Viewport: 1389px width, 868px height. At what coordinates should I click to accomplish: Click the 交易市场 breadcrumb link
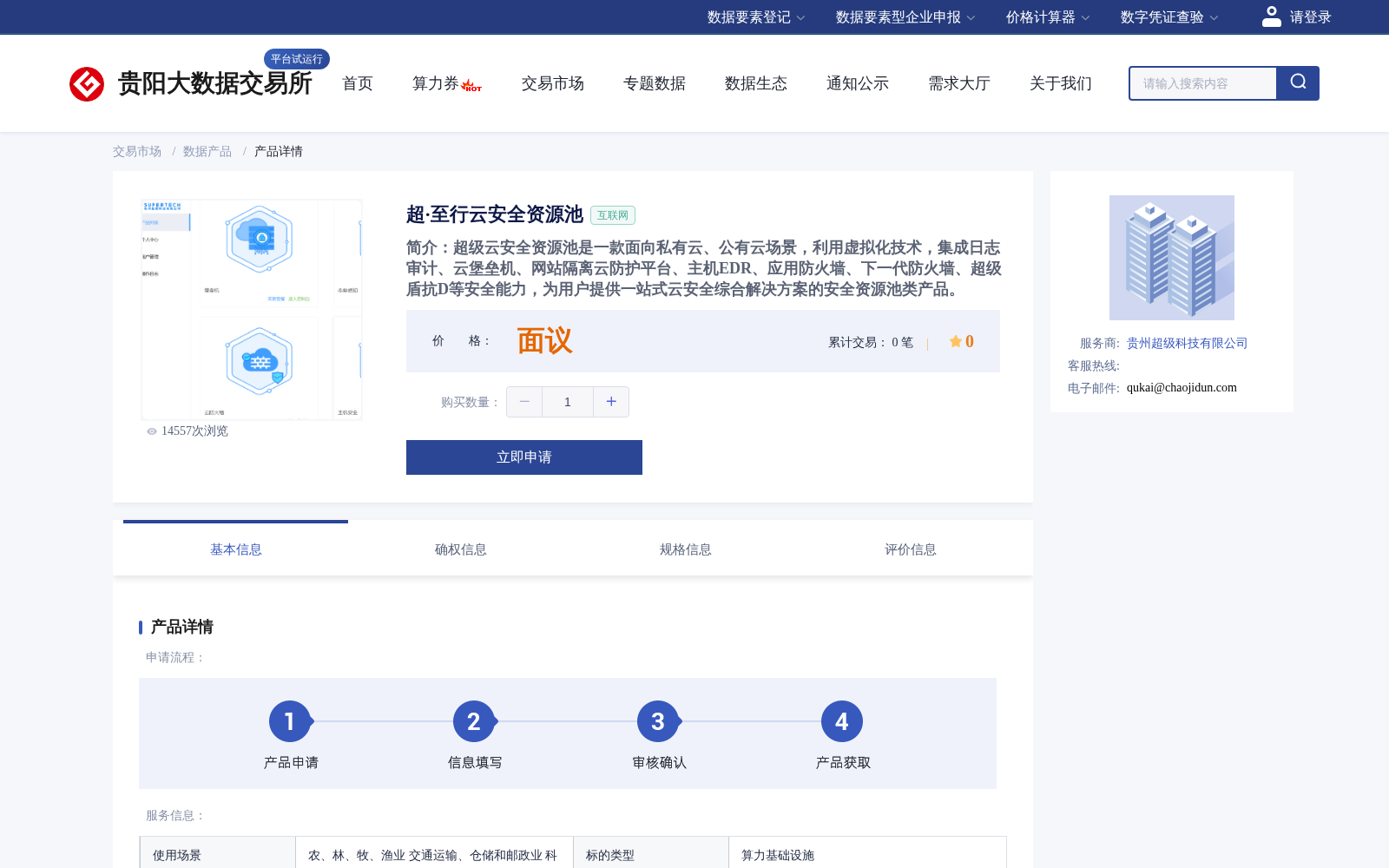(137, 151)
